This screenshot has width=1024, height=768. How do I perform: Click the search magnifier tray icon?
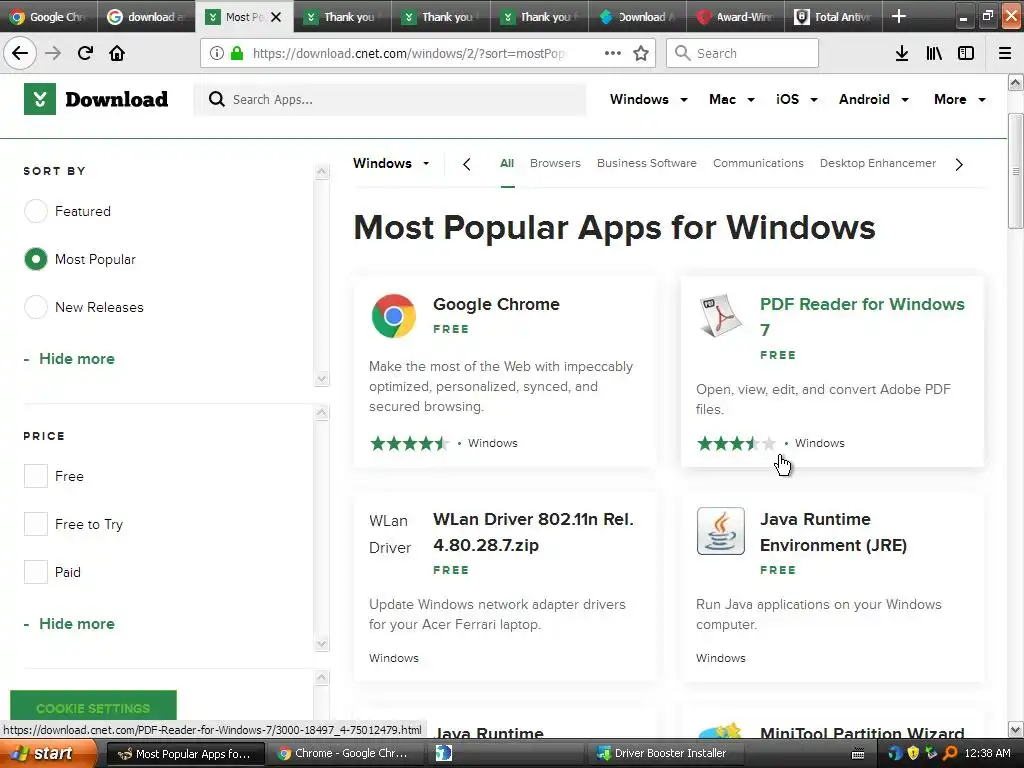(950, 753)
